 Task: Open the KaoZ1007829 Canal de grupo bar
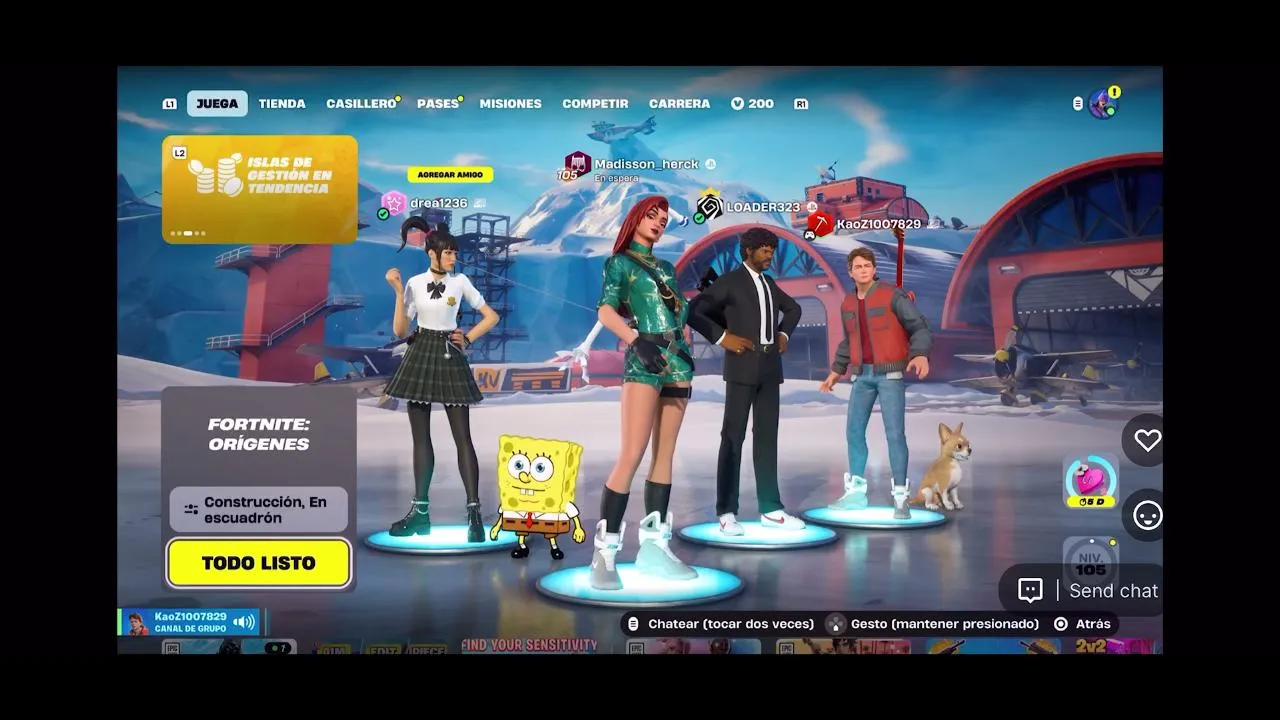click(x=190, y=622)
